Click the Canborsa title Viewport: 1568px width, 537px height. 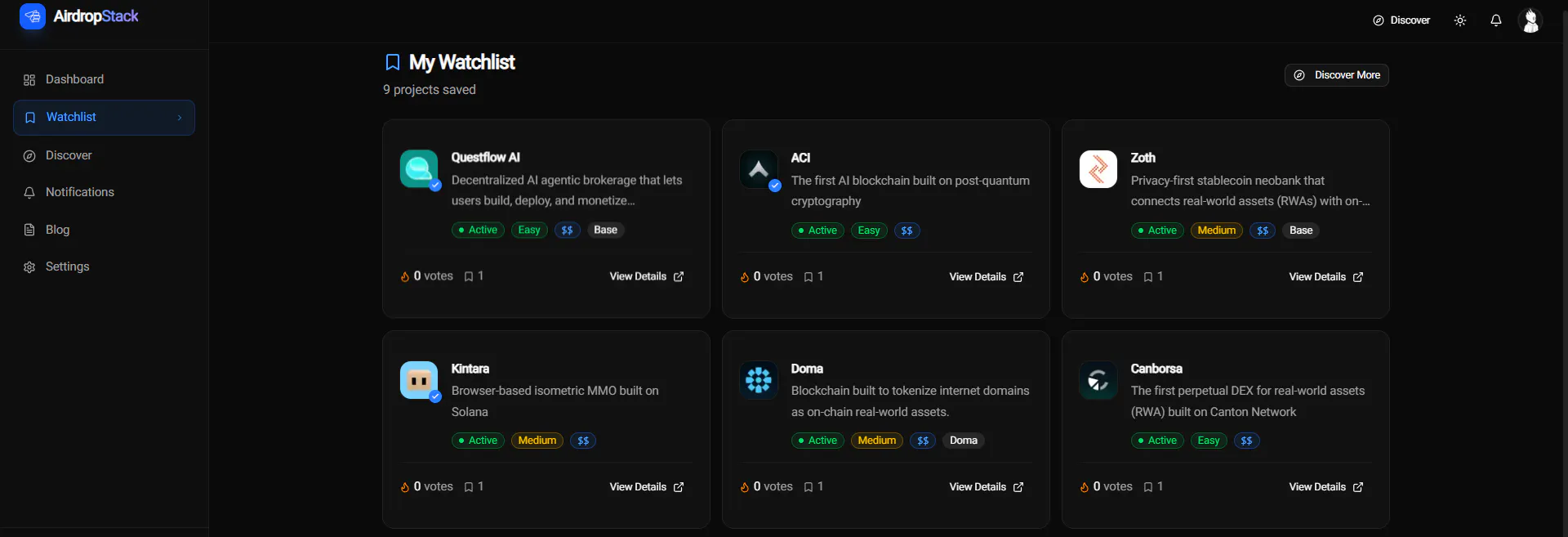pos(1156,369)
